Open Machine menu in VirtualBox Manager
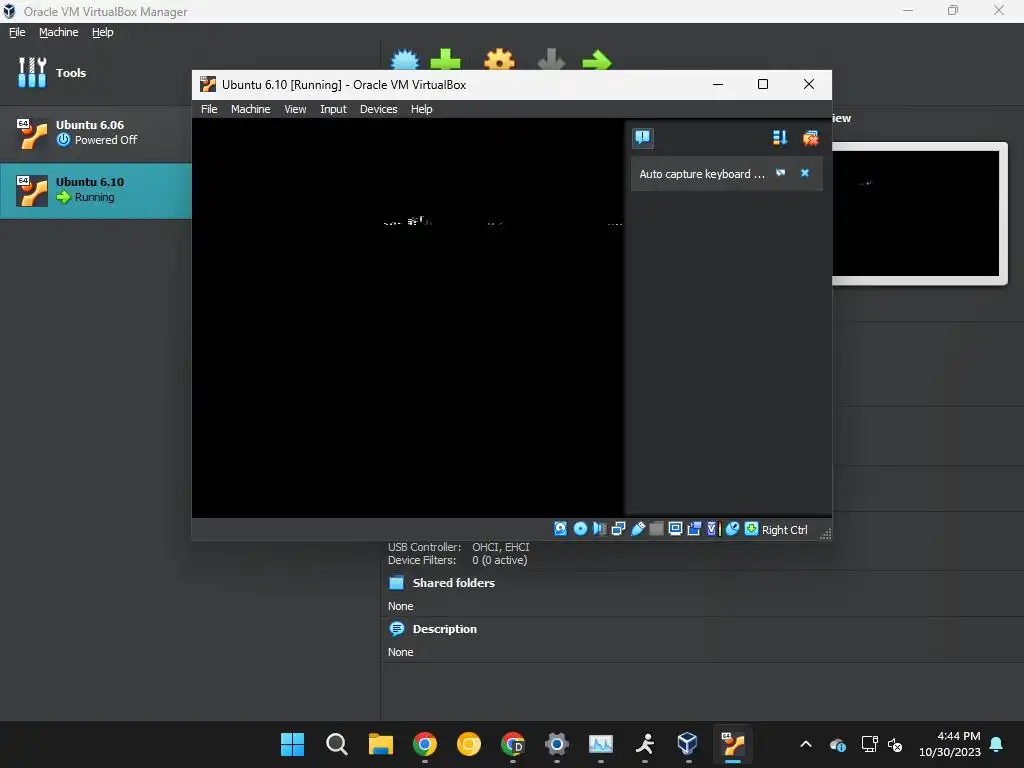This screenshot has height=768, width=1024. coord(58,32)
